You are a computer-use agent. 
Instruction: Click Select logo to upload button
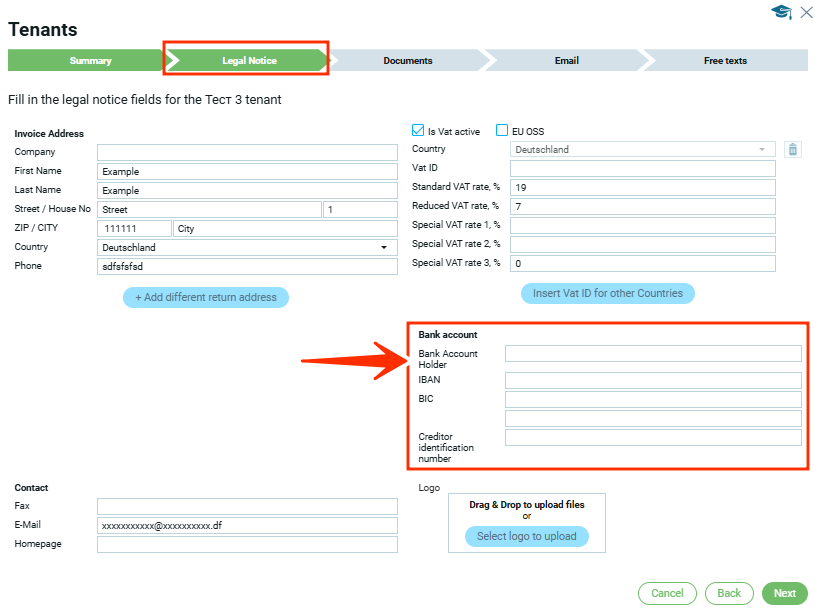(x=526, y=536)
